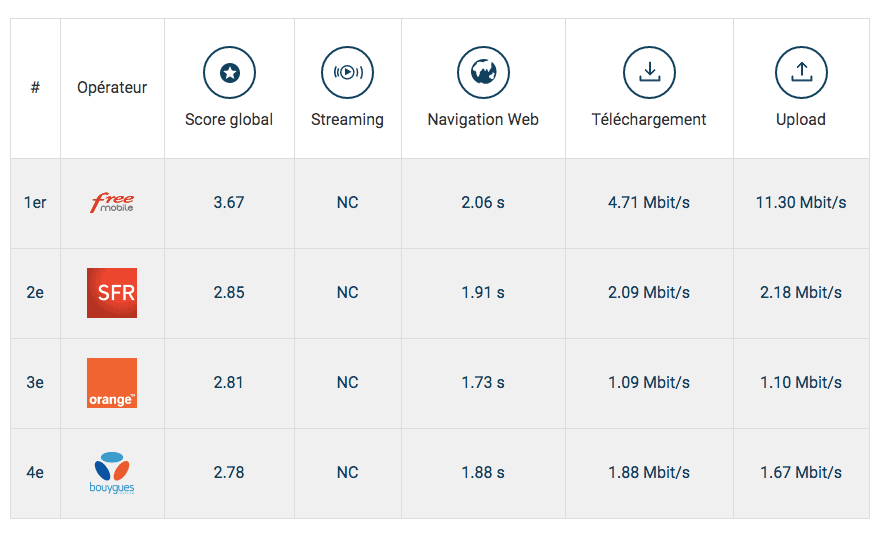Click the Score global star icon
The width and height of the screenshot is (884, 537).
[229, 72]
